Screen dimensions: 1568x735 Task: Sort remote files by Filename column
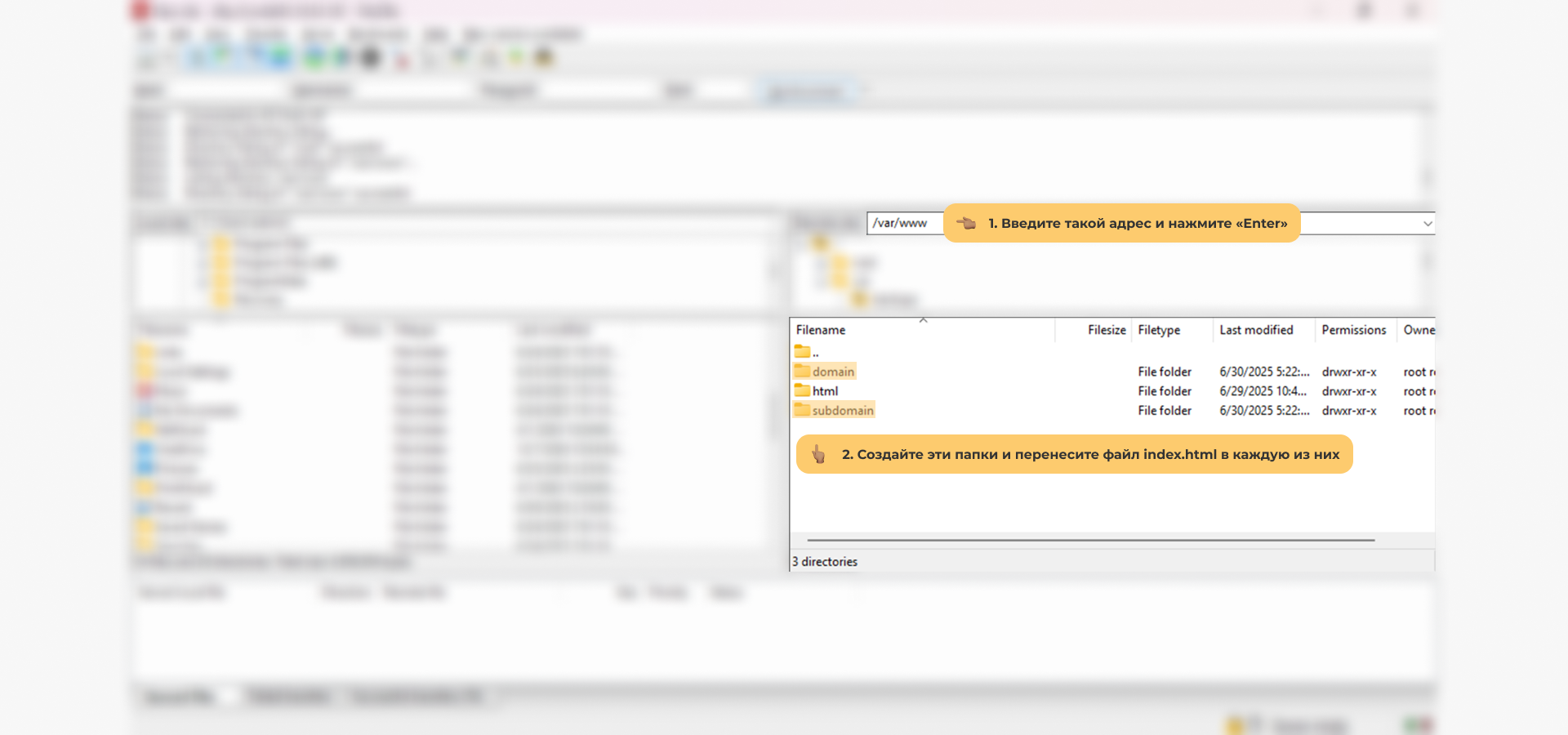821,330
